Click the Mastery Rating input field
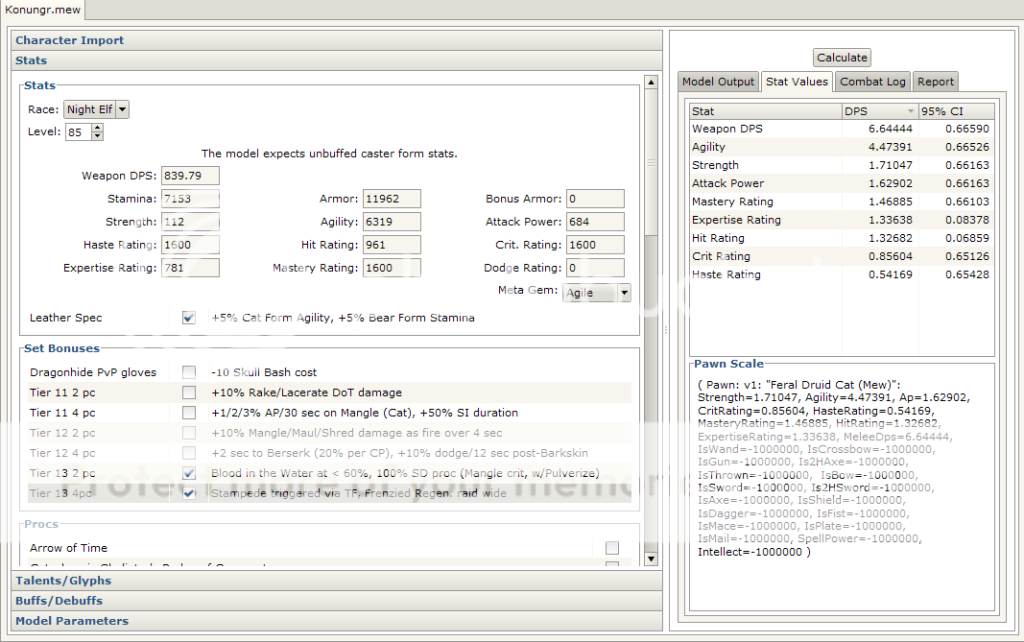The width and height of the screenshot is (1024, 642). tap(392, 268)
